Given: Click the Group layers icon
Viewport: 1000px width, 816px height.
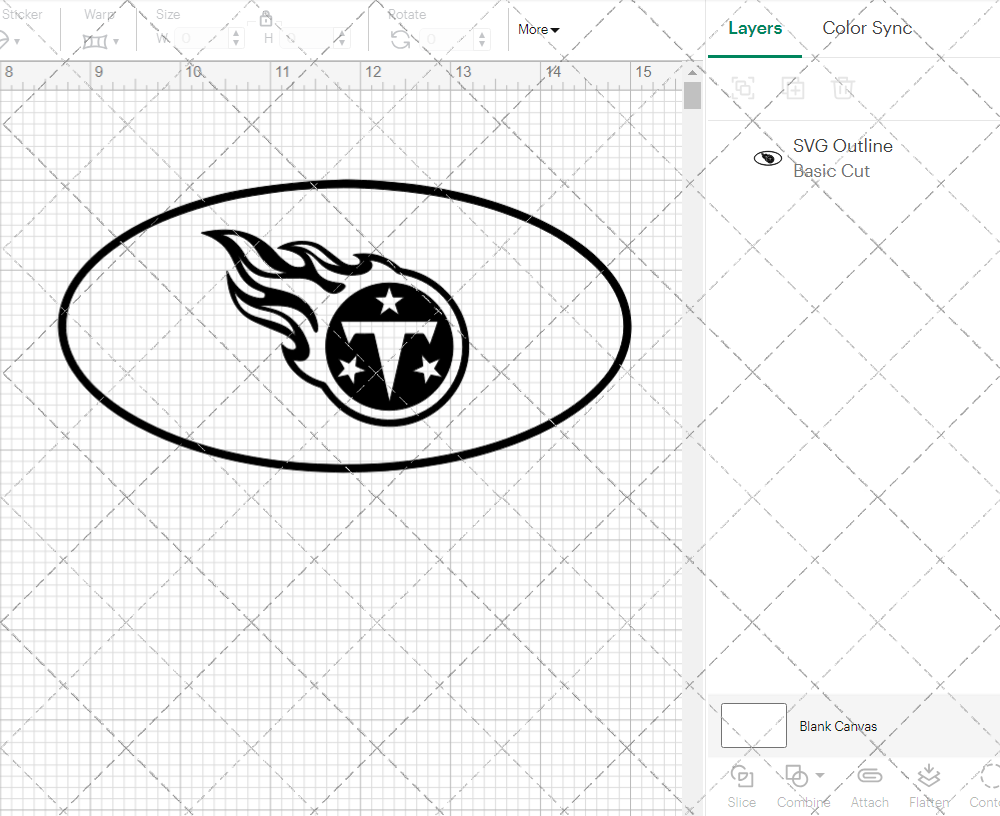Looking at the screenshot, I should click(743, 89).
